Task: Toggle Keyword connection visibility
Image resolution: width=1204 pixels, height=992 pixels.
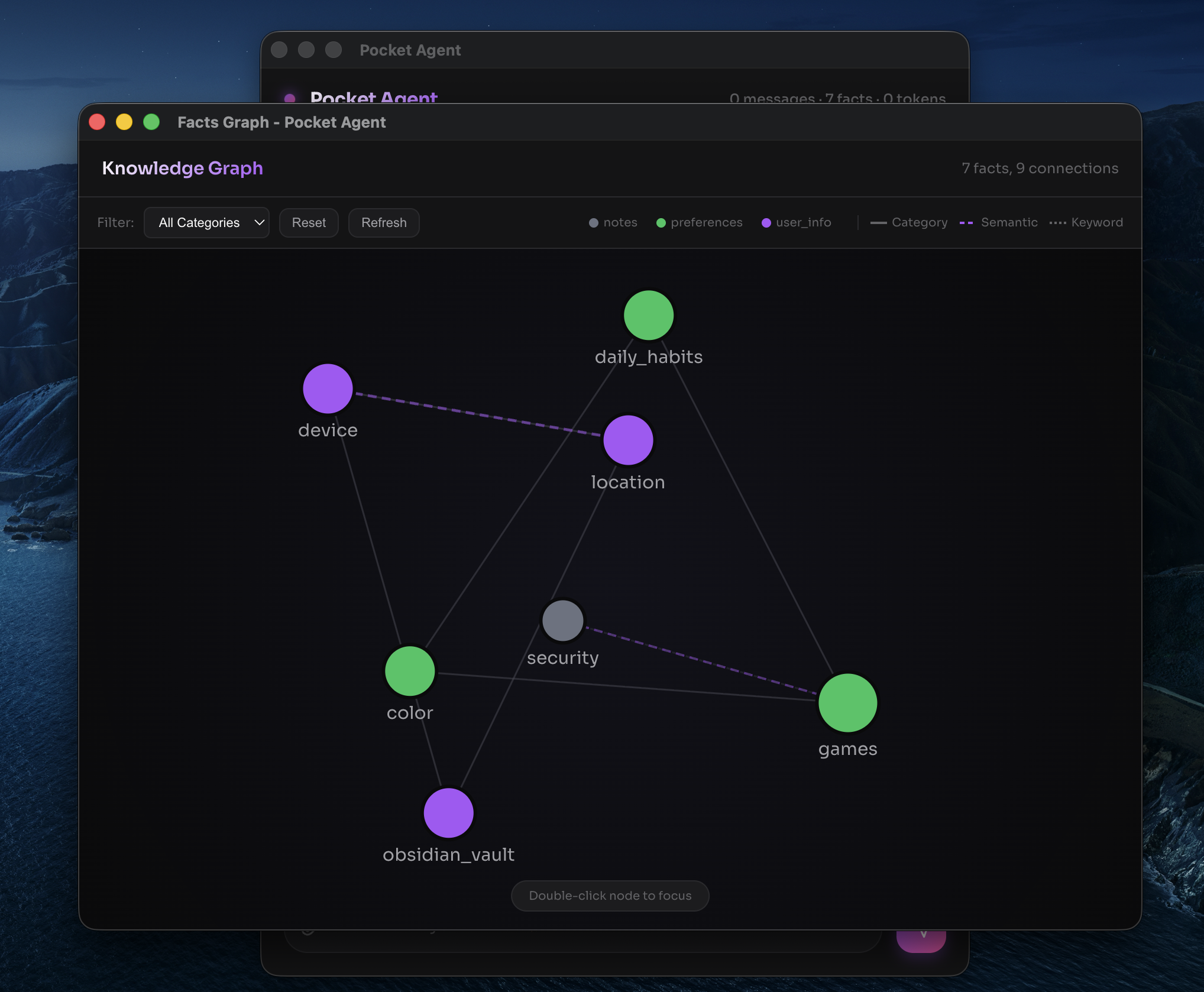Action: (1086, 222)
